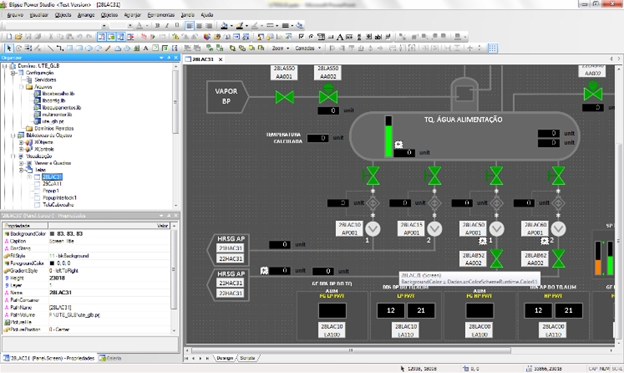Click pump symbol next to 28LAC15 AP001
The height and width of the screenshot is (373, 624).
click(x=435, y=228)
